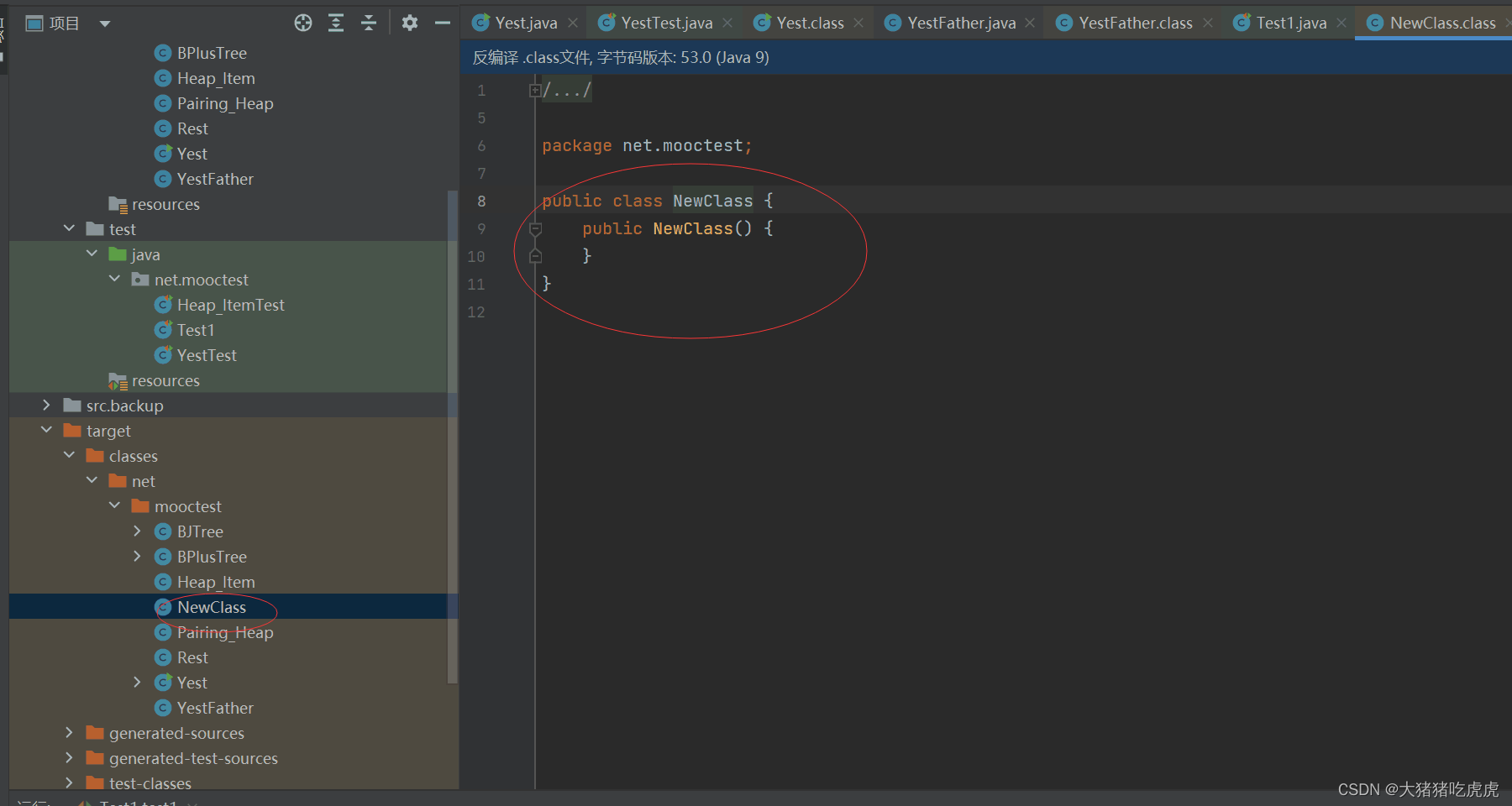
Task: Expand the test-classes folder
Action: click(x=69, y=782)
